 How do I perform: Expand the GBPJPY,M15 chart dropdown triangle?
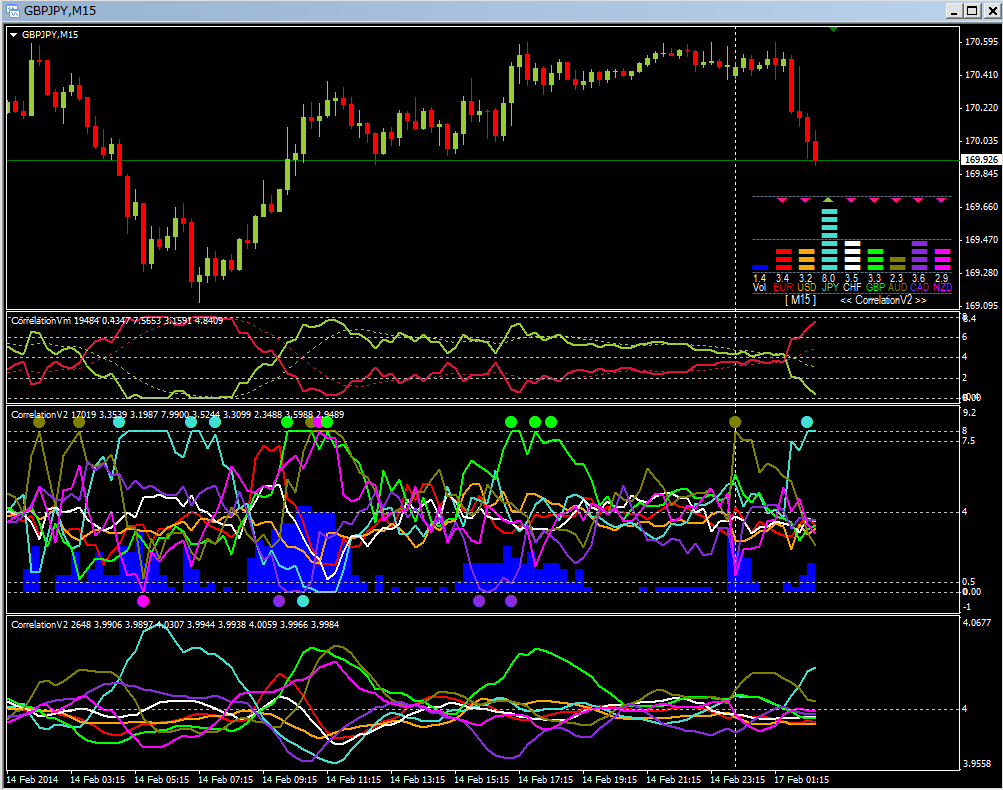[14, 34]
